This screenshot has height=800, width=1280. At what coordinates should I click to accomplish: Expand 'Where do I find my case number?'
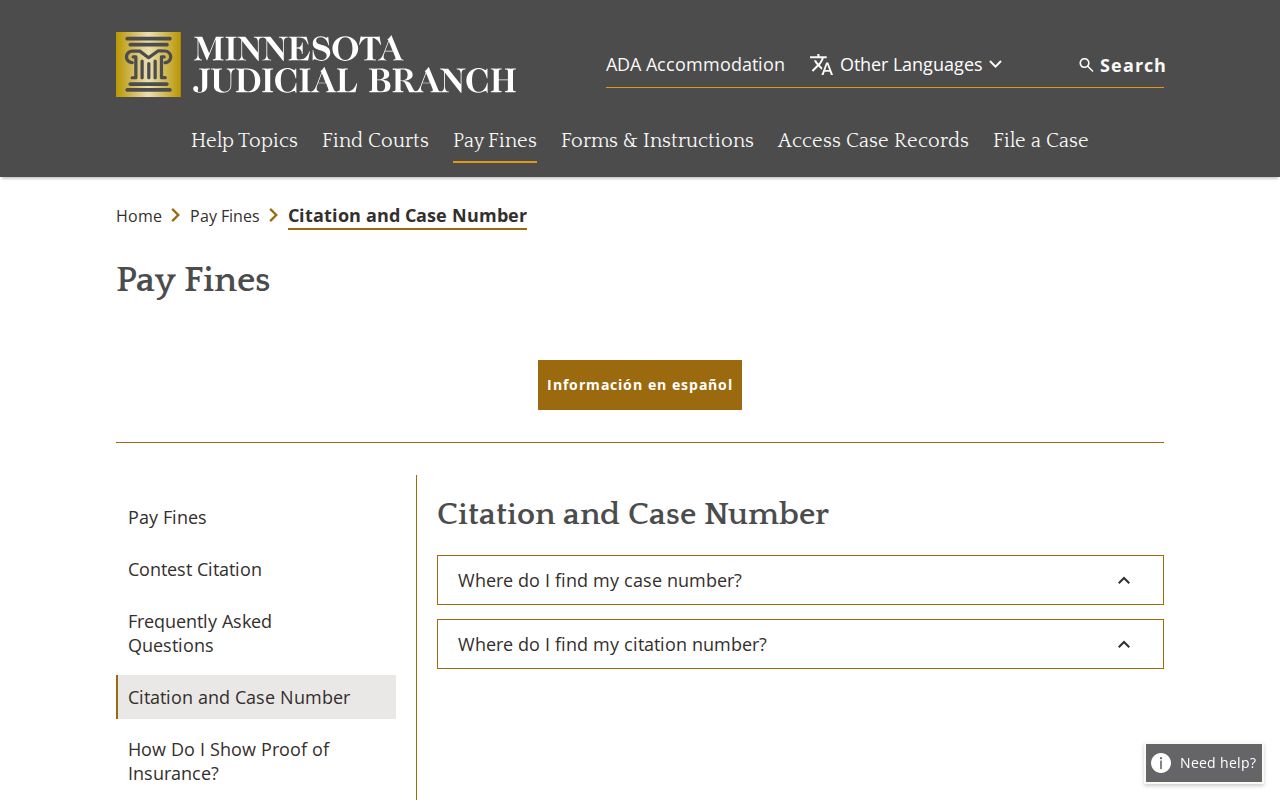coord(800,580)
